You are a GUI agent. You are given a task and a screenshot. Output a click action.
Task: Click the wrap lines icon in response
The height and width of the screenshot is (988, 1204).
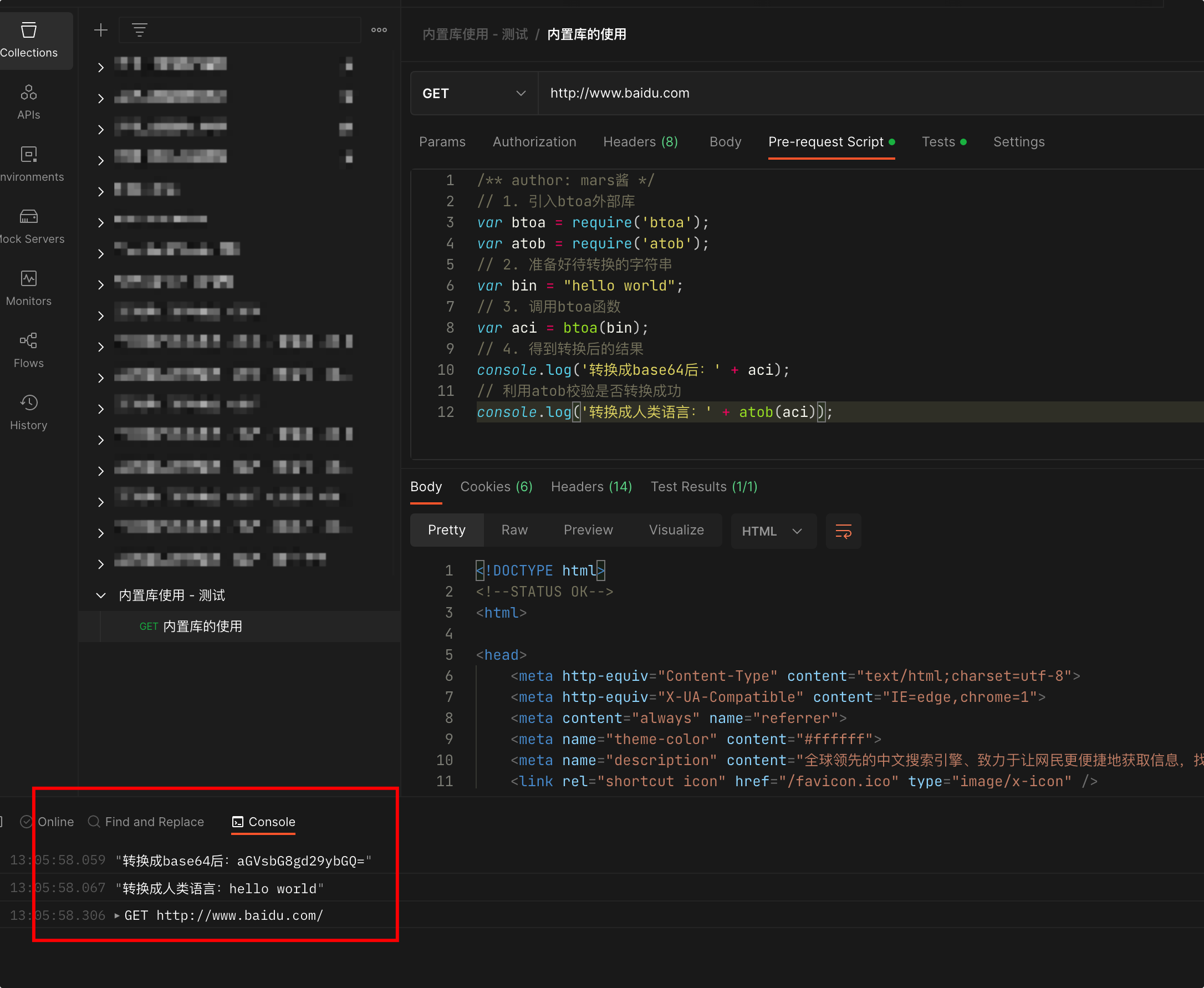[x=843, y=531]
